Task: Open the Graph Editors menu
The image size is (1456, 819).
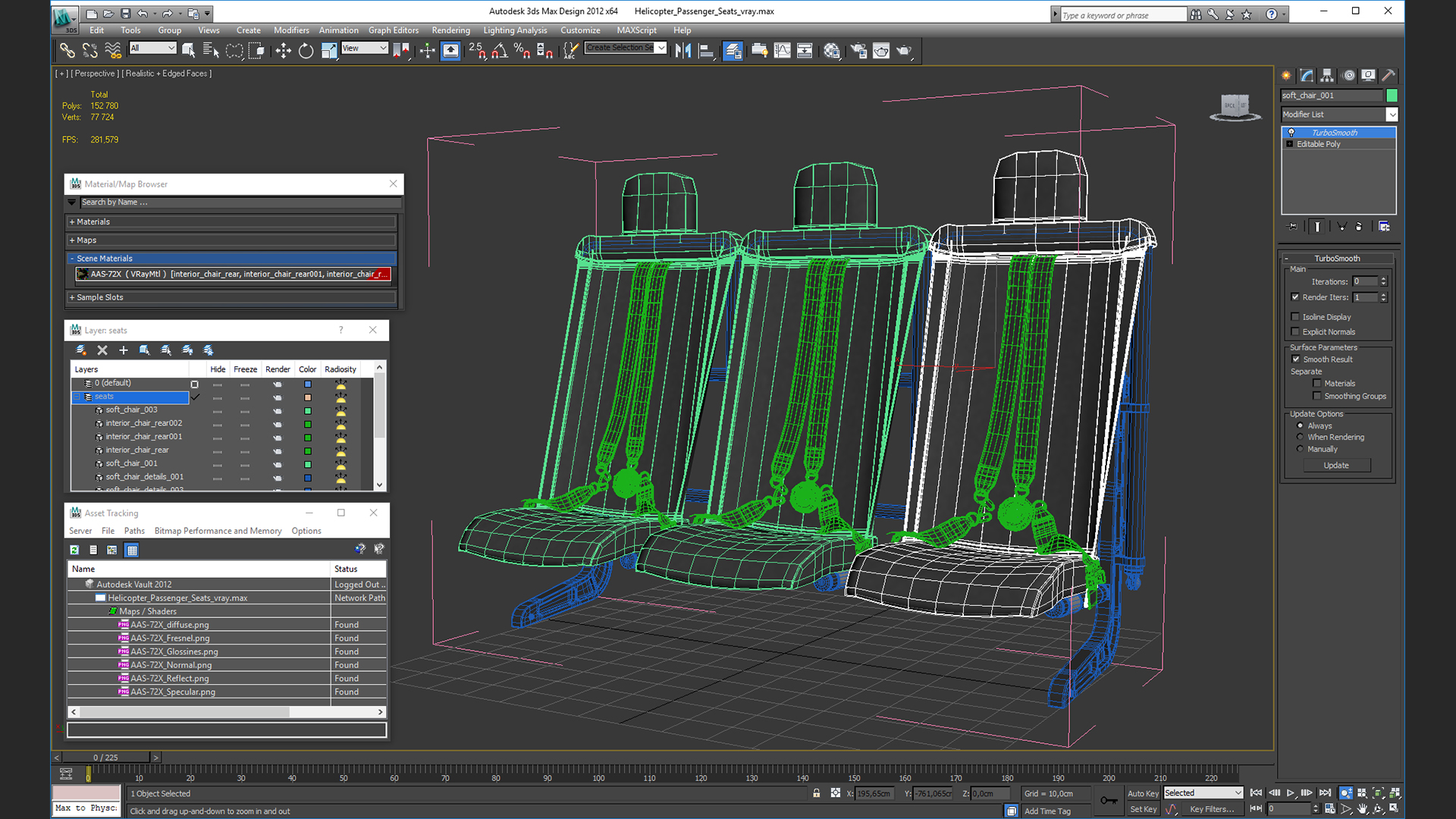Action: (x=394, y=30)
